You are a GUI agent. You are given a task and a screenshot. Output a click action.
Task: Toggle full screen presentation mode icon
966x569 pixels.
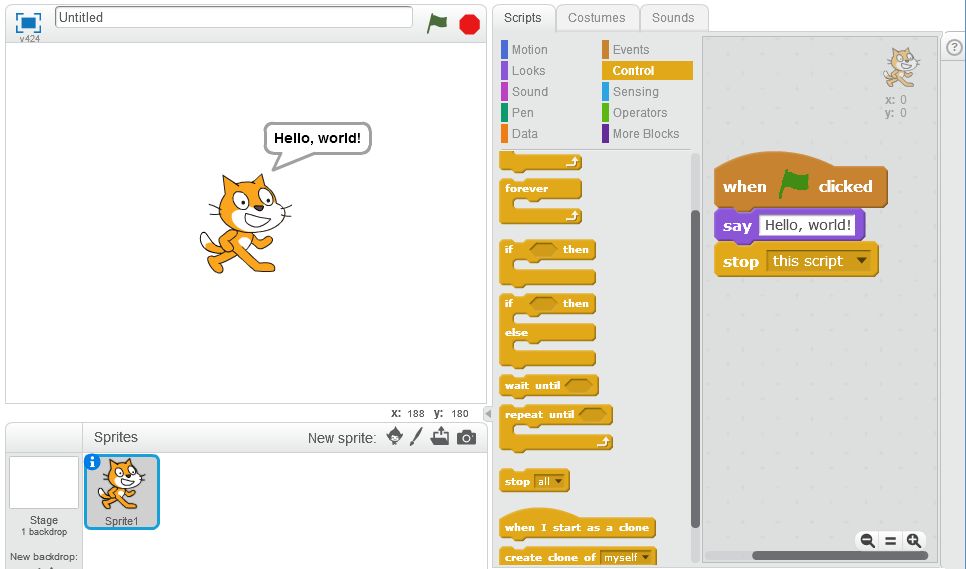(x=28, y=23)
